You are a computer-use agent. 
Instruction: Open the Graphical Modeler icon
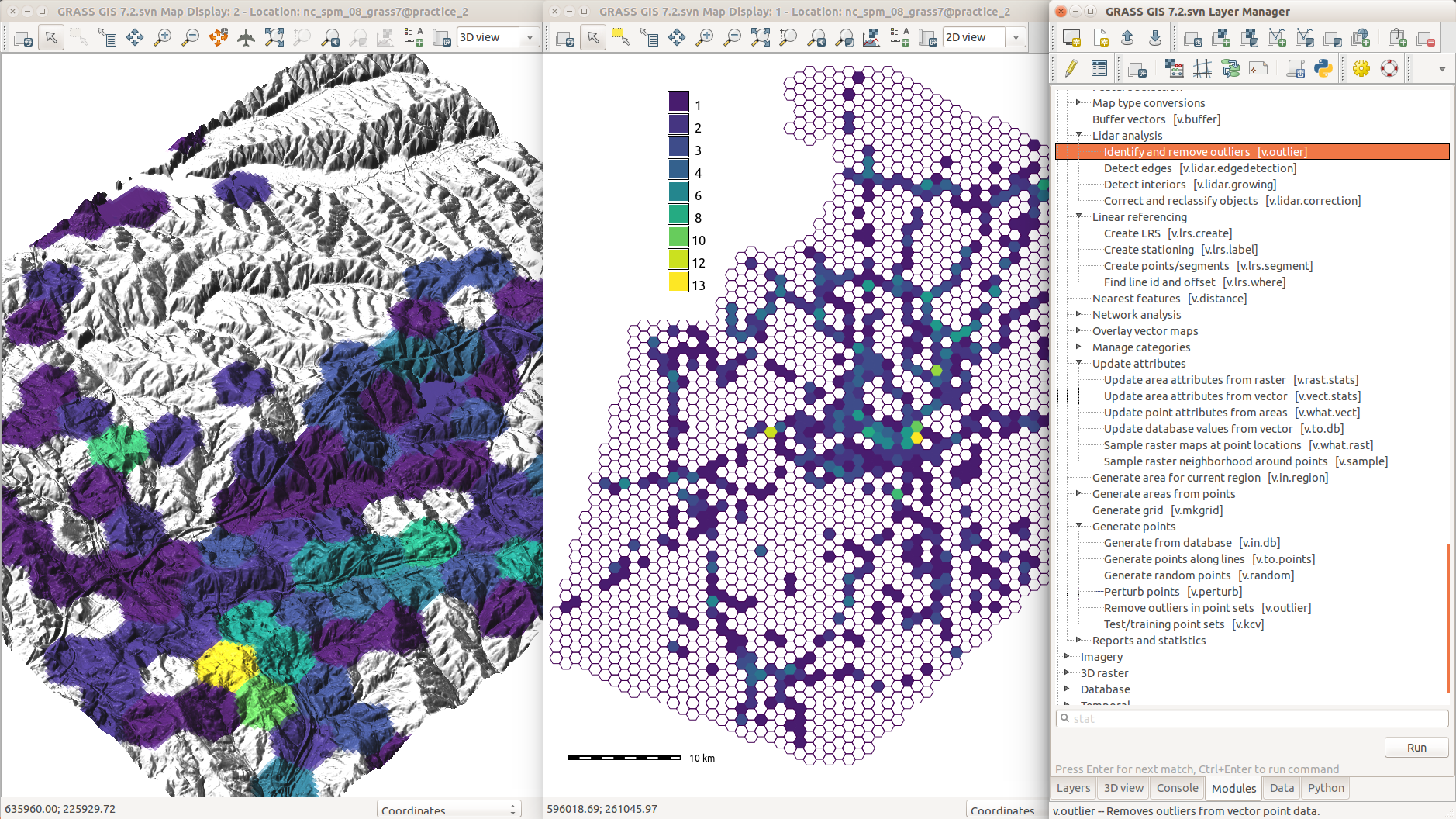pos(1230,69)
